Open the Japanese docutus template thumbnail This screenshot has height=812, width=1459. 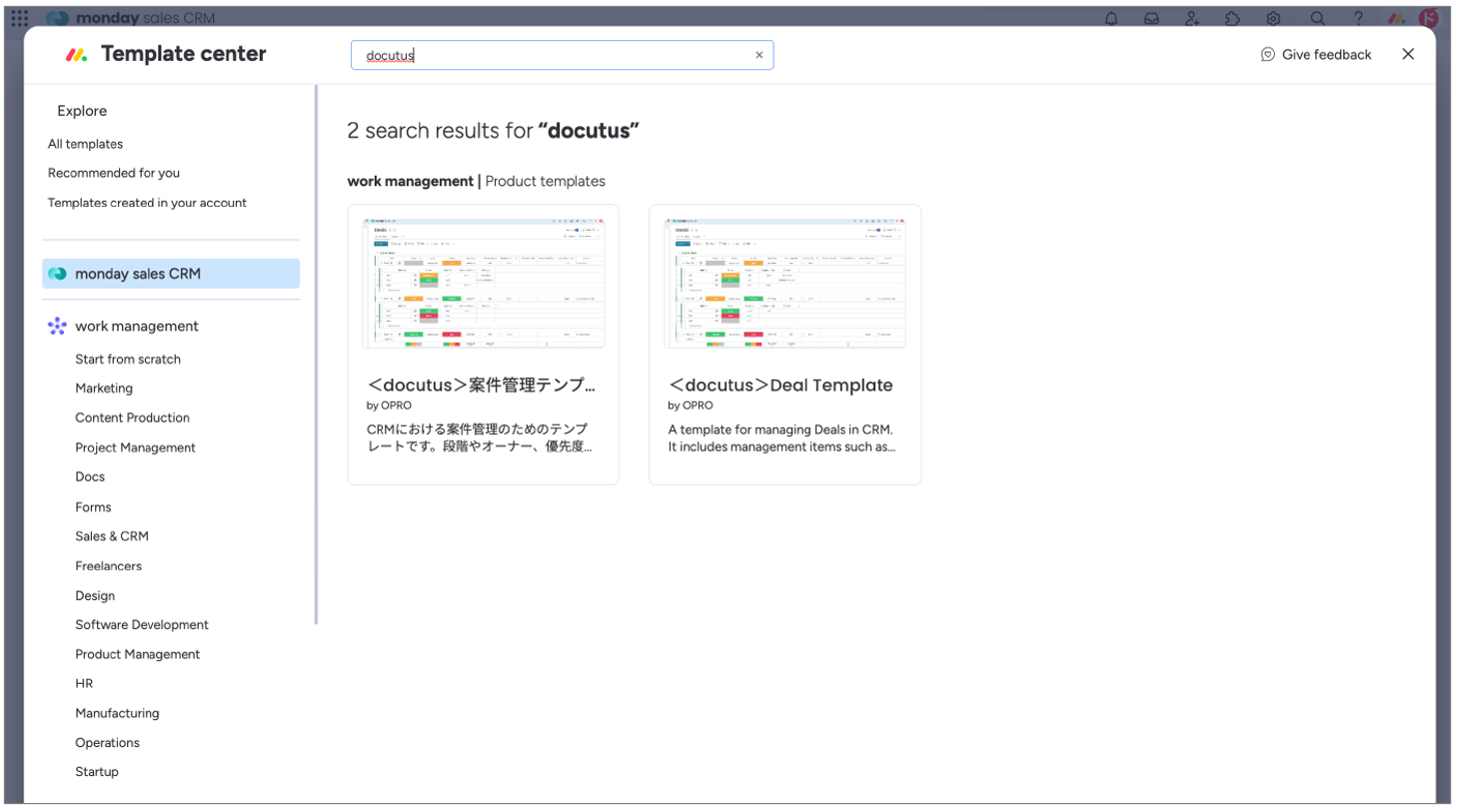[x=483, y=283]
